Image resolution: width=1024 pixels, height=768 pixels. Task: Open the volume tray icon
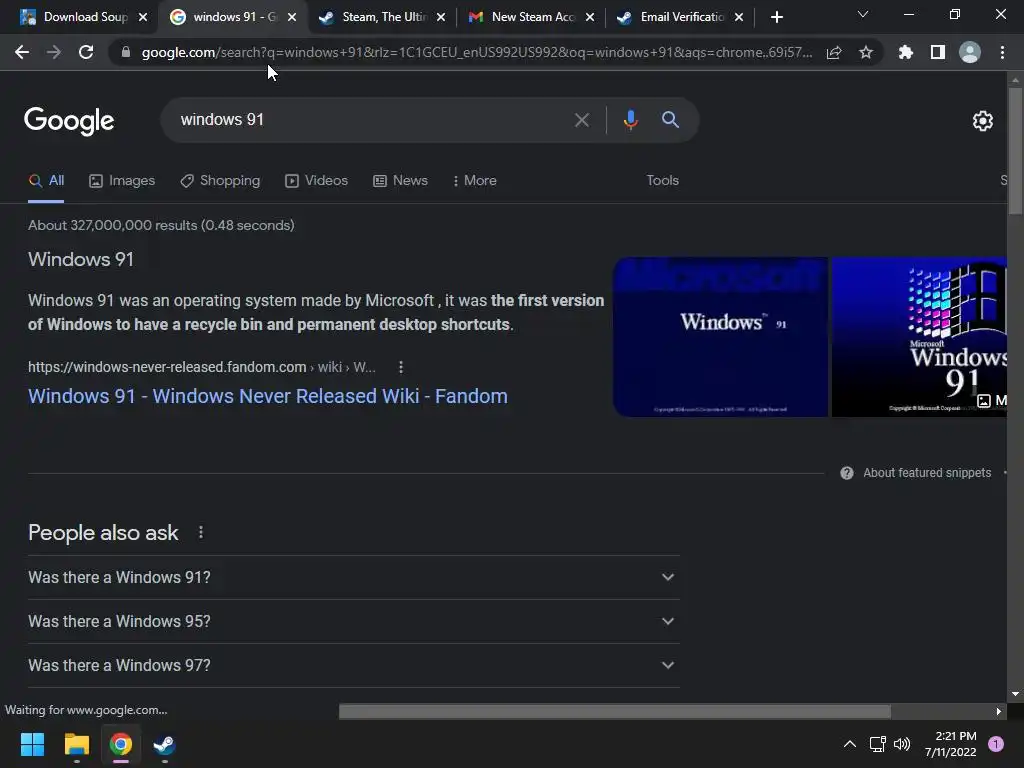902,744
